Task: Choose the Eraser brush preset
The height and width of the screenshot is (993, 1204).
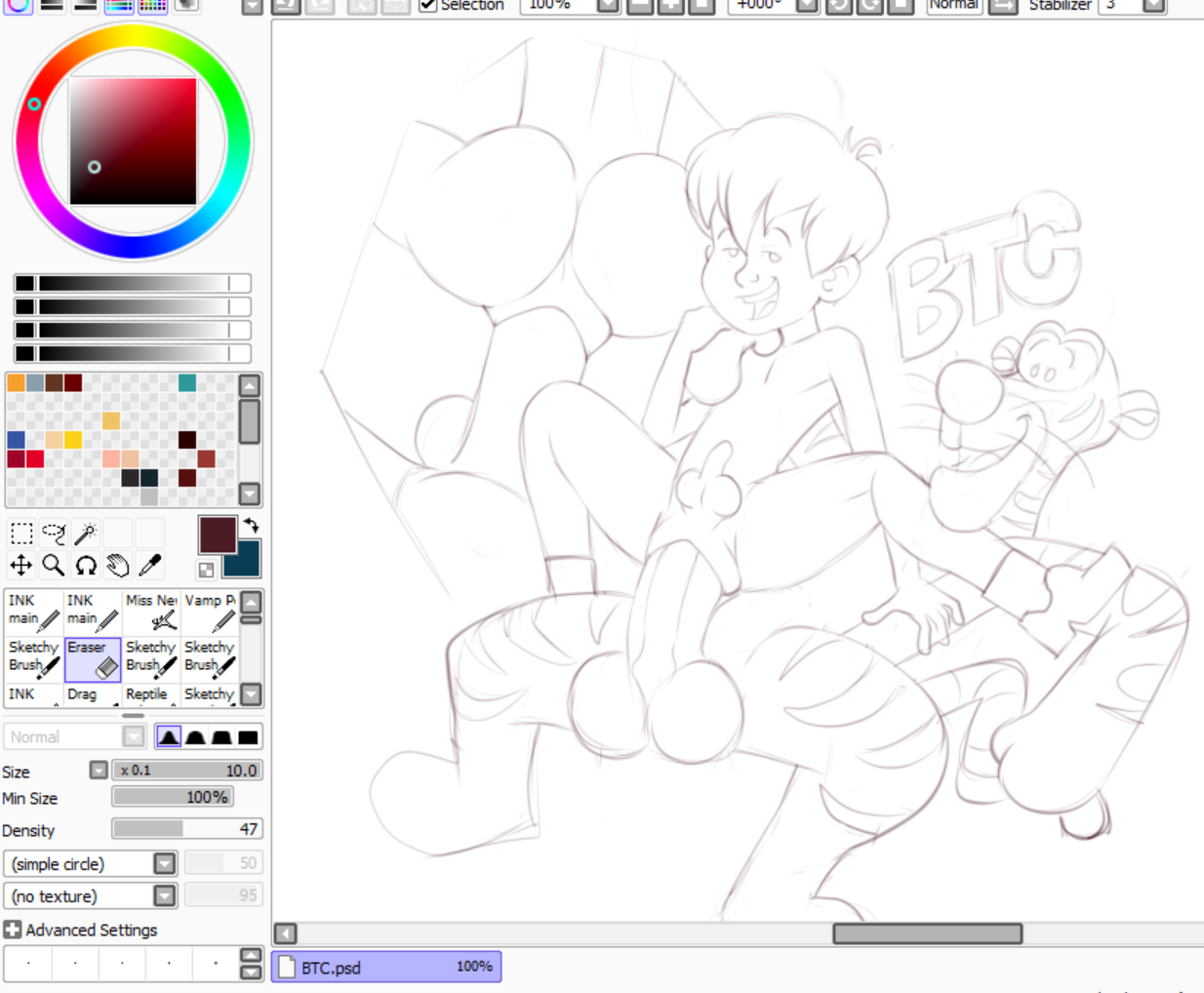Action: click(x=93, y=660)
